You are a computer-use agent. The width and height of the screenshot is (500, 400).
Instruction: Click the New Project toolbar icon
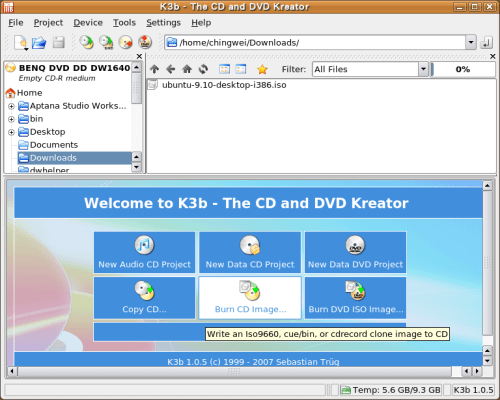click(21, 43)
